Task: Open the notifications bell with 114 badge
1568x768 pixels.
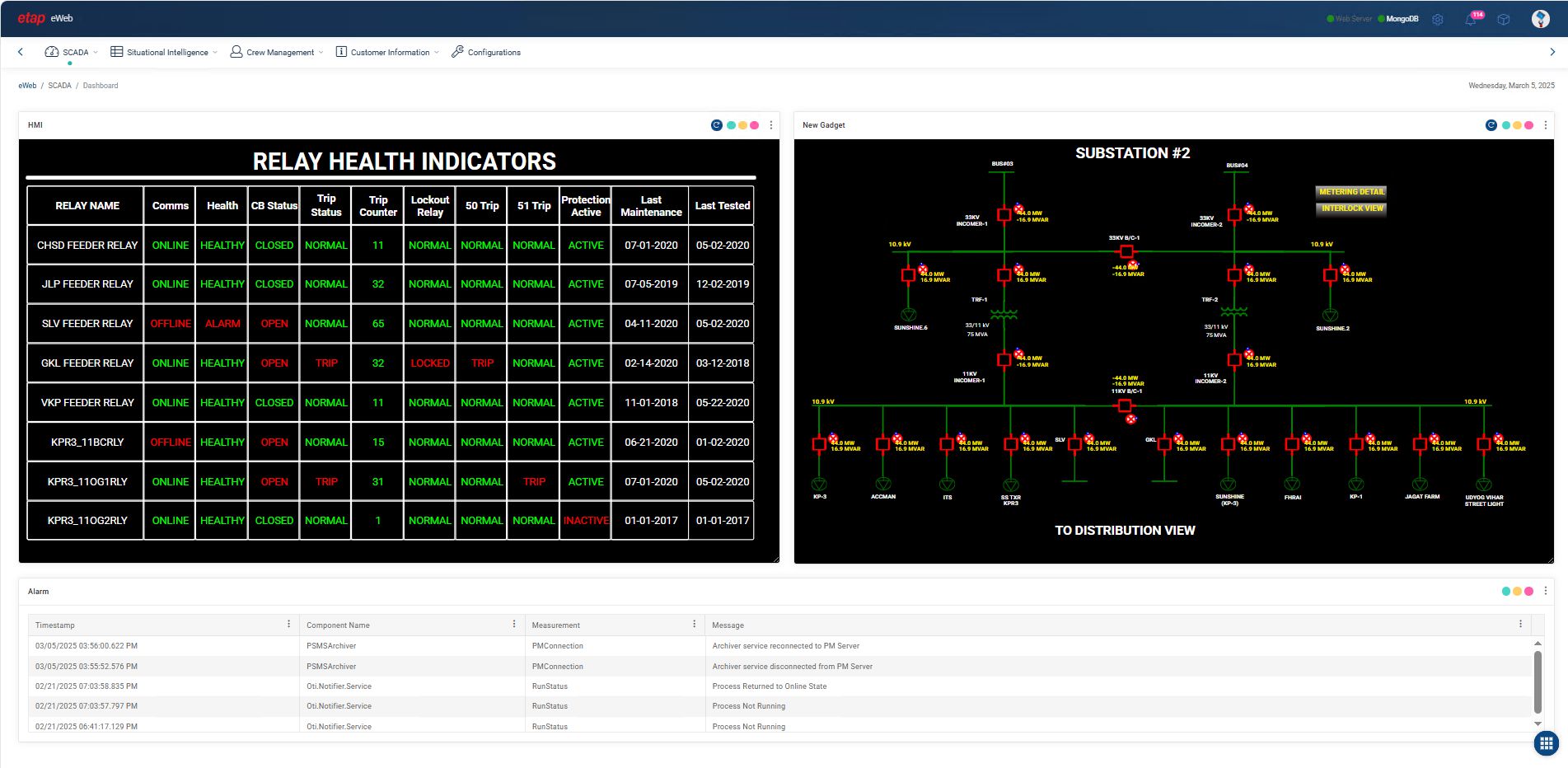Action: (1471, 19)
